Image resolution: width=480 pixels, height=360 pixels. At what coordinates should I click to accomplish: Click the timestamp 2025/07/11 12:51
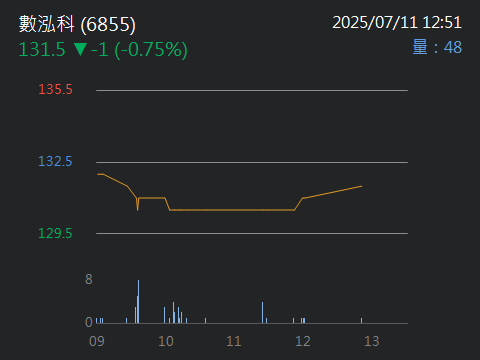coord(397,23)
